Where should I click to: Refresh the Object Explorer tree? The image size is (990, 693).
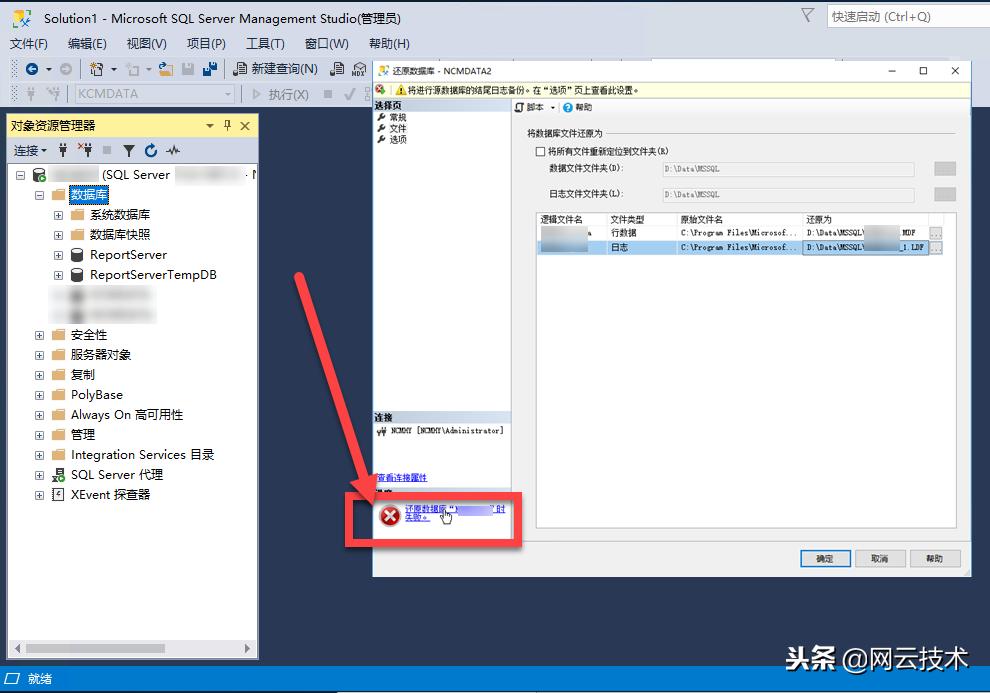[151, 148]
